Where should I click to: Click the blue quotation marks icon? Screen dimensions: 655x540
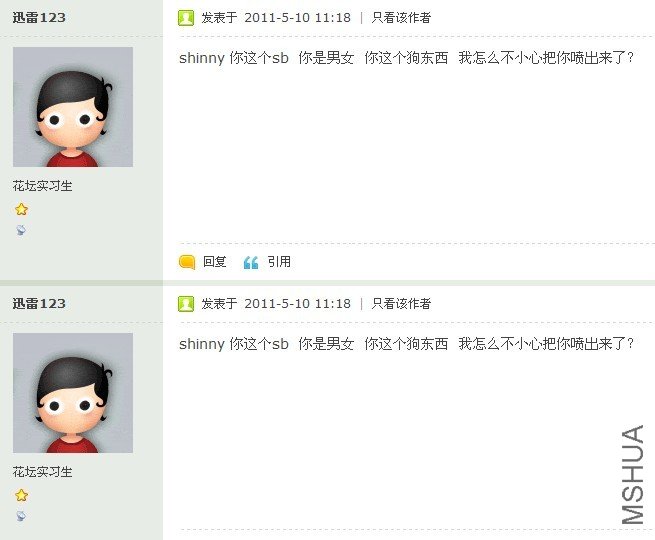coord(251,262)
